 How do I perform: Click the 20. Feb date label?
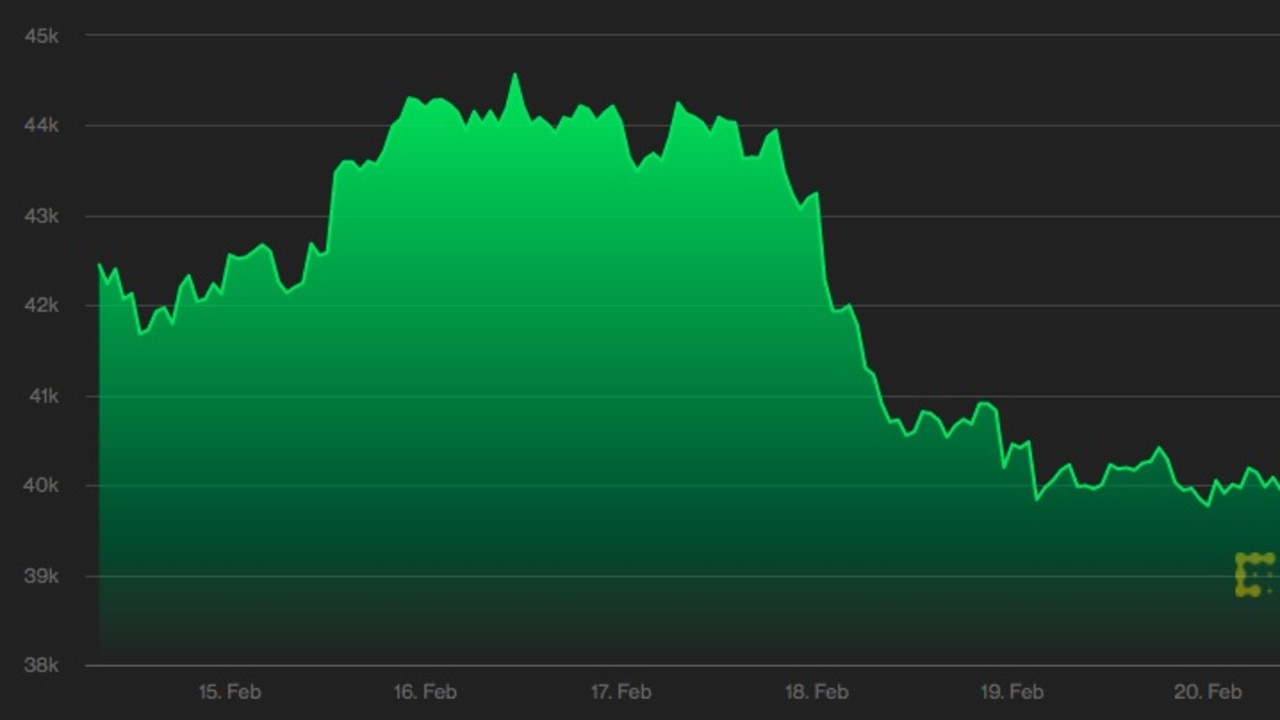(1208, 691)
